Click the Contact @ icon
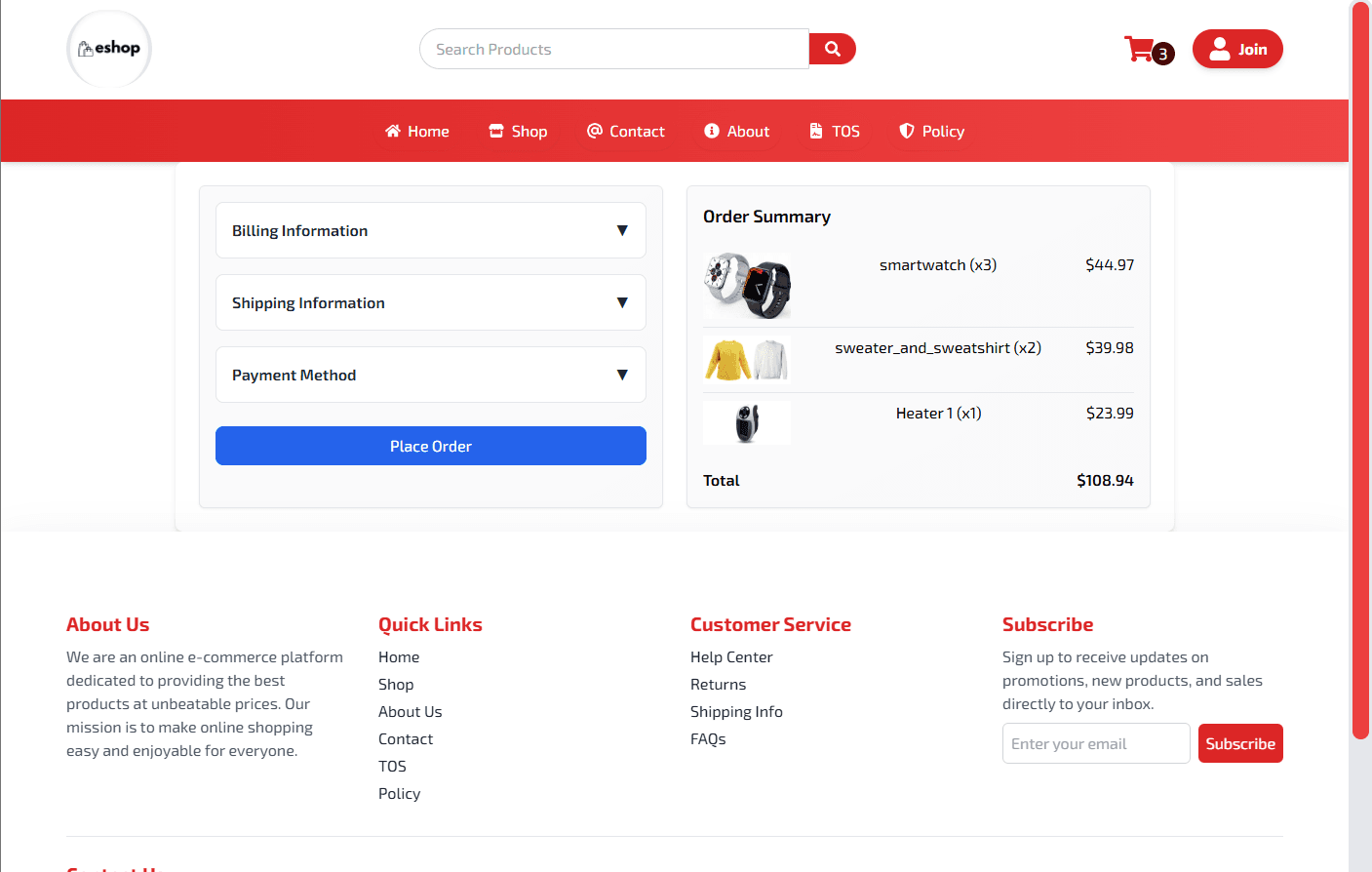The height and width of the screenshot is (872, 1372). pyautogui.click(x=595, y=130)
